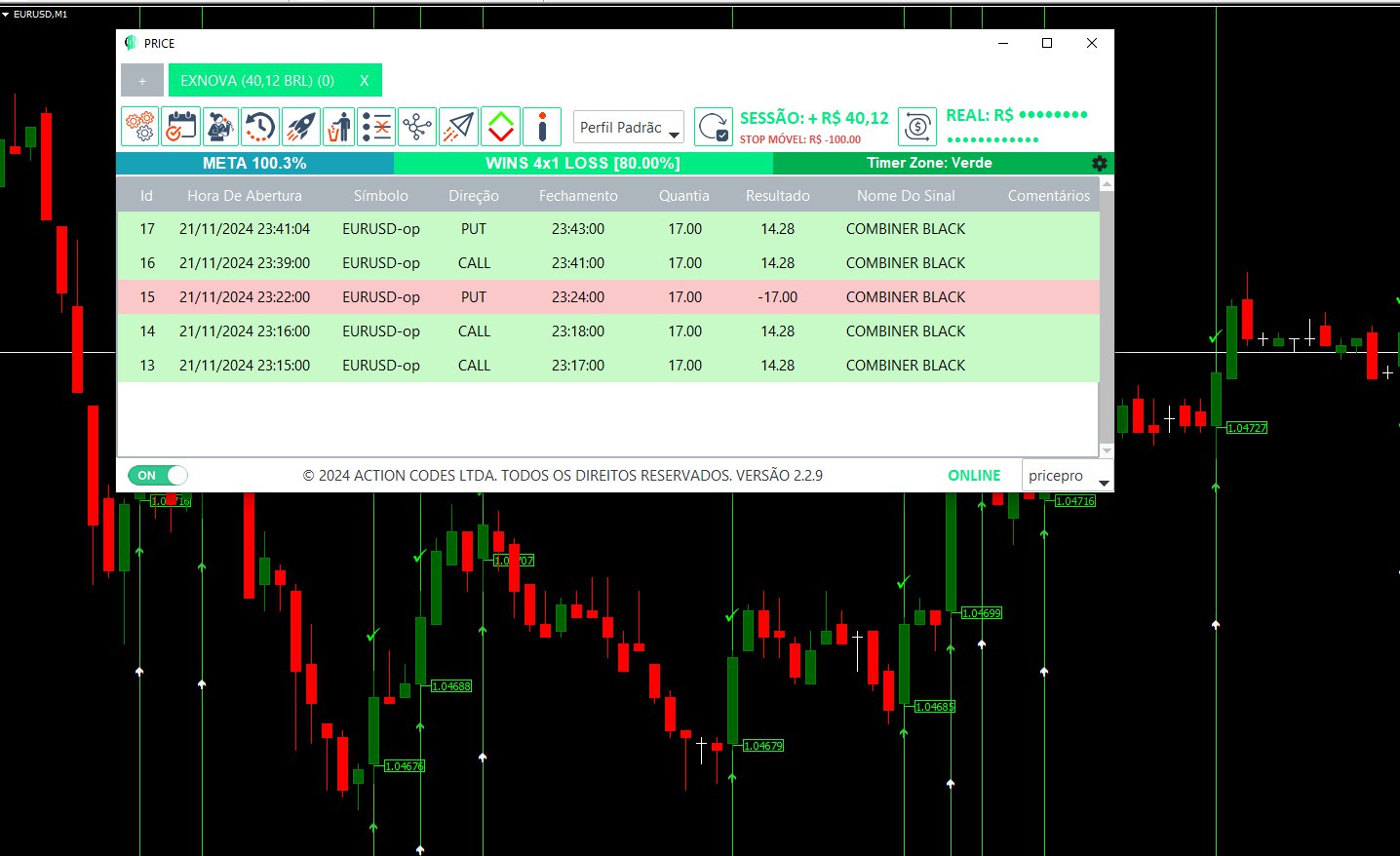
Task: Click the session refresh checkbox icon
Action: (x=714, y=127)
